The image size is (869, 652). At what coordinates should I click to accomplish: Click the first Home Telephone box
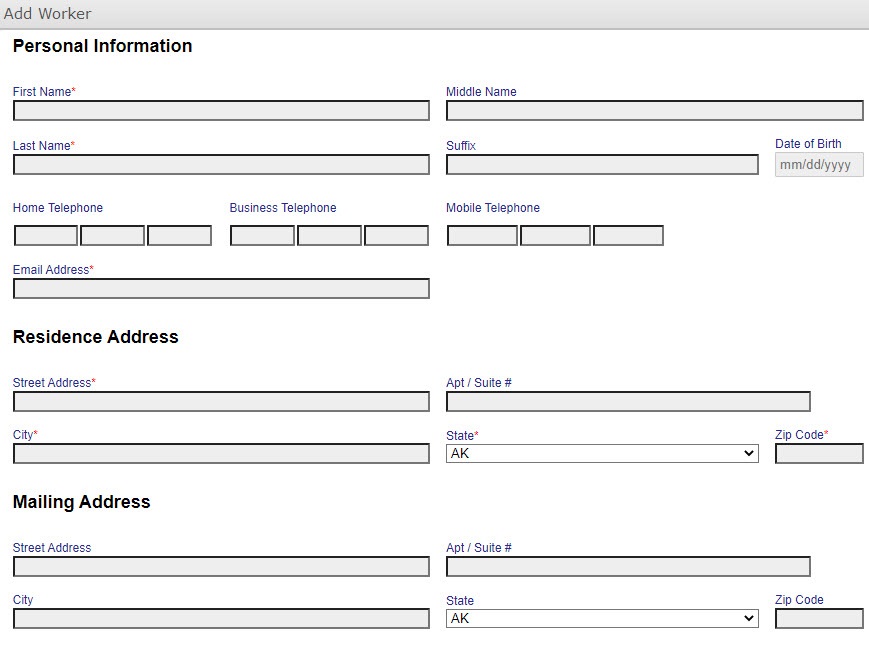coord(46,236)
